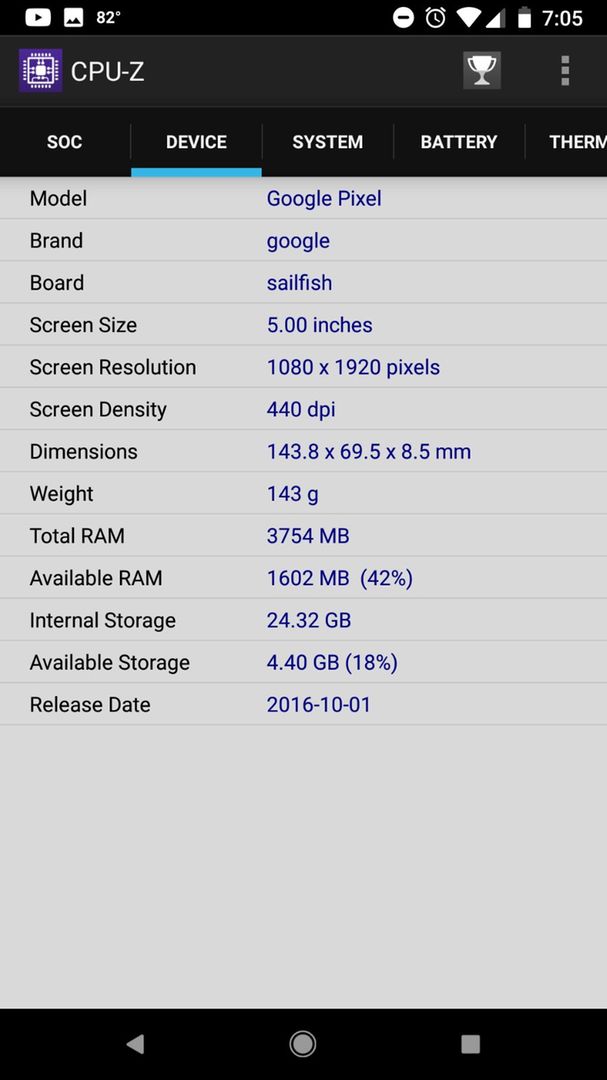Tap the Available RAM row

point(303,578)
